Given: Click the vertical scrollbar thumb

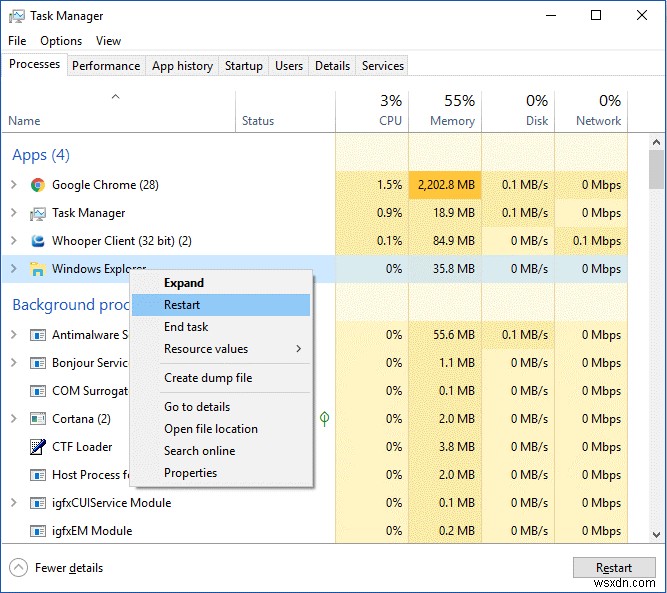Looking at the screenshot, I should (x=656, y=170).
